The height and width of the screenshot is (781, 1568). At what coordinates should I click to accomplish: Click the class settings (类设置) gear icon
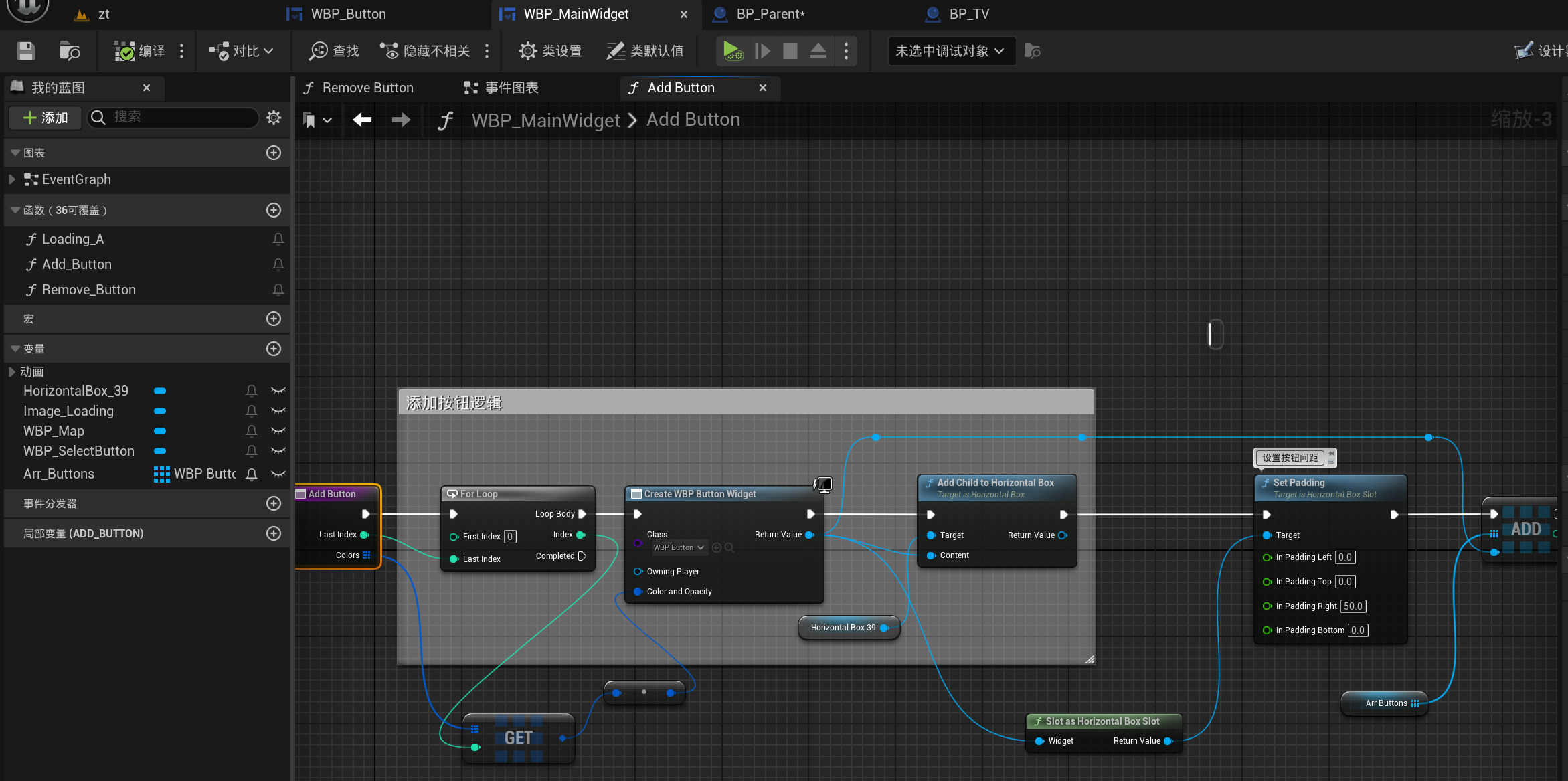(x=528, y=51)
